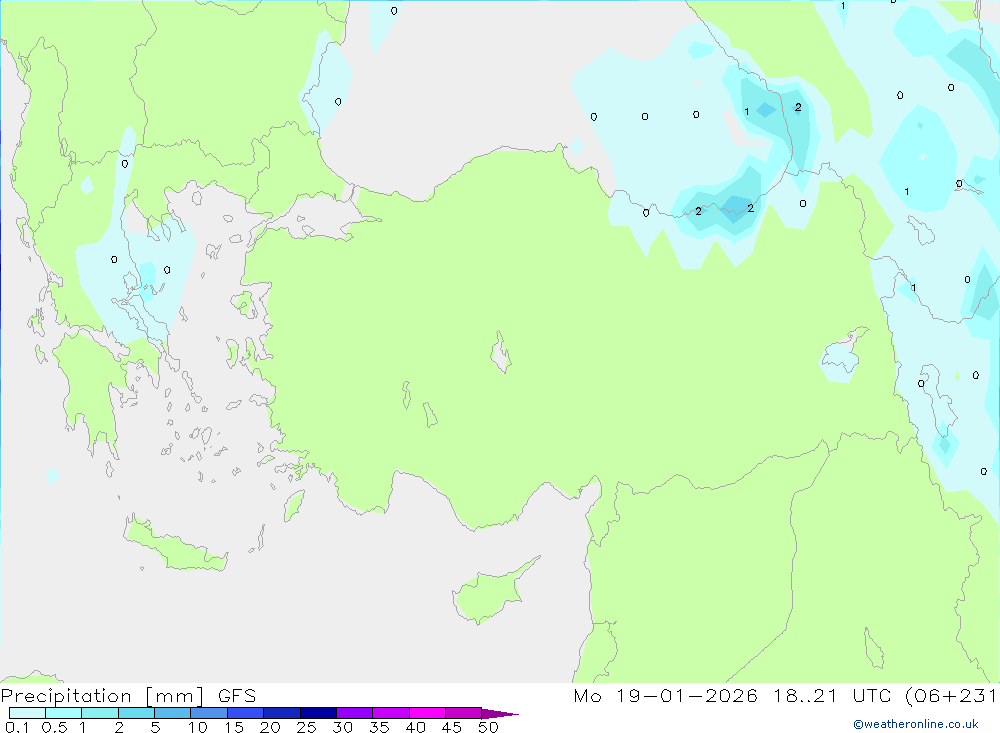Click the legend arrow tip beyond 50
Screen dimensions: 1000x733
[x=500, y=713]
